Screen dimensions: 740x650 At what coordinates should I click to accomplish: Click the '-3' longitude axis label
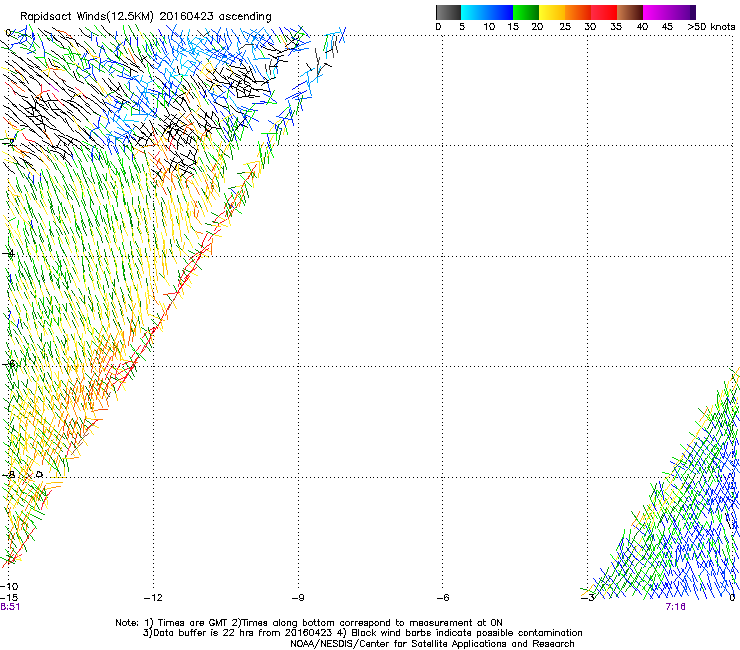pos(588,598)
